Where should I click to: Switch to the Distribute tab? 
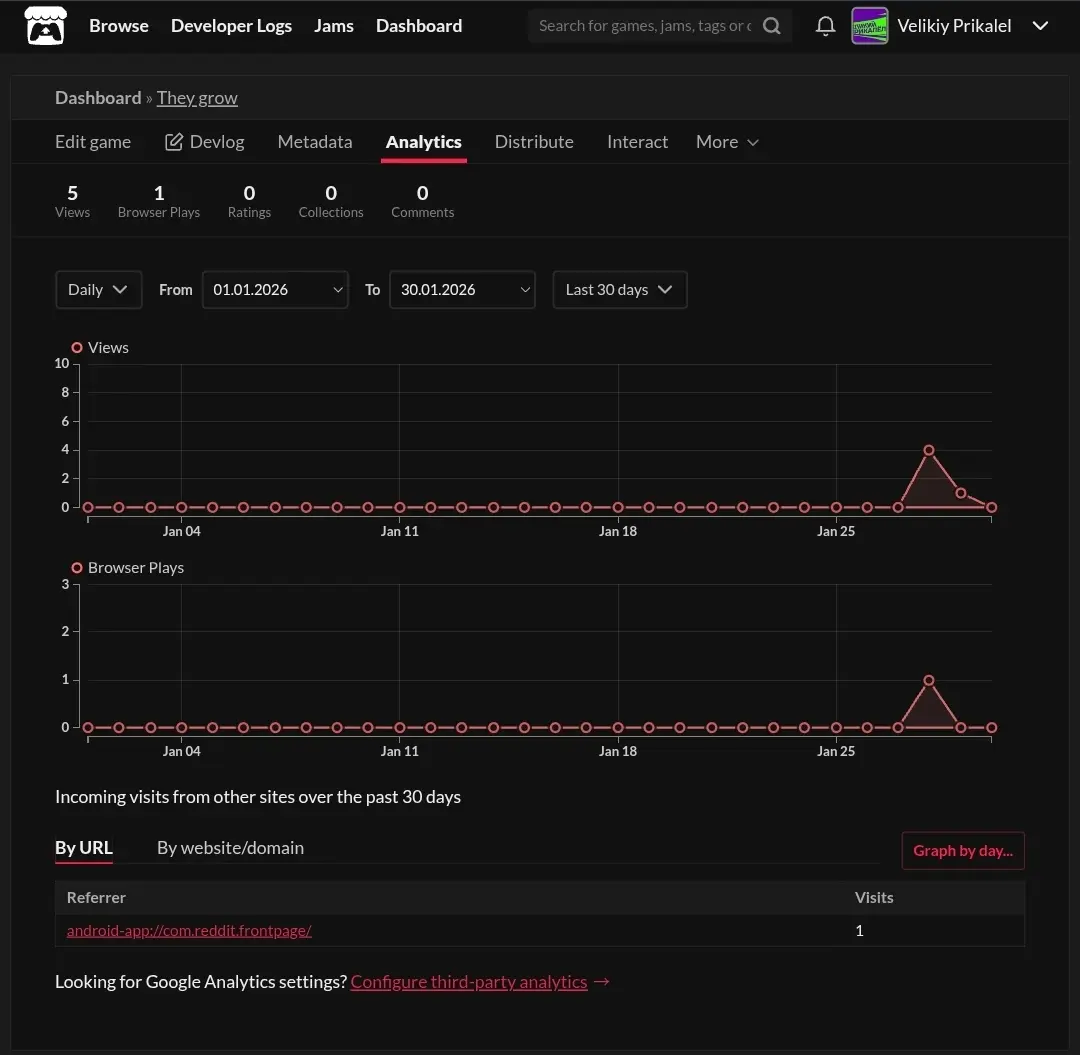click(x=534, y=142)
